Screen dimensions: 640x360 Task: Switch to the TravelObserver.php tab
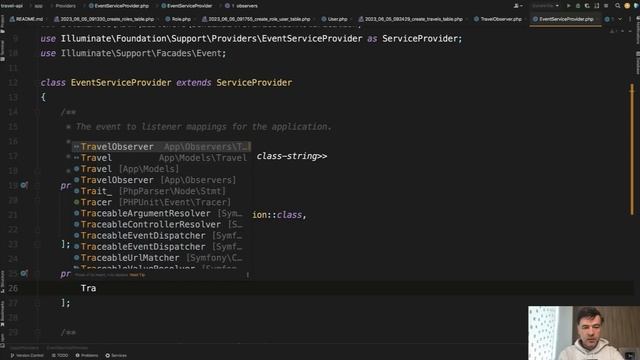tap(498, 19)
